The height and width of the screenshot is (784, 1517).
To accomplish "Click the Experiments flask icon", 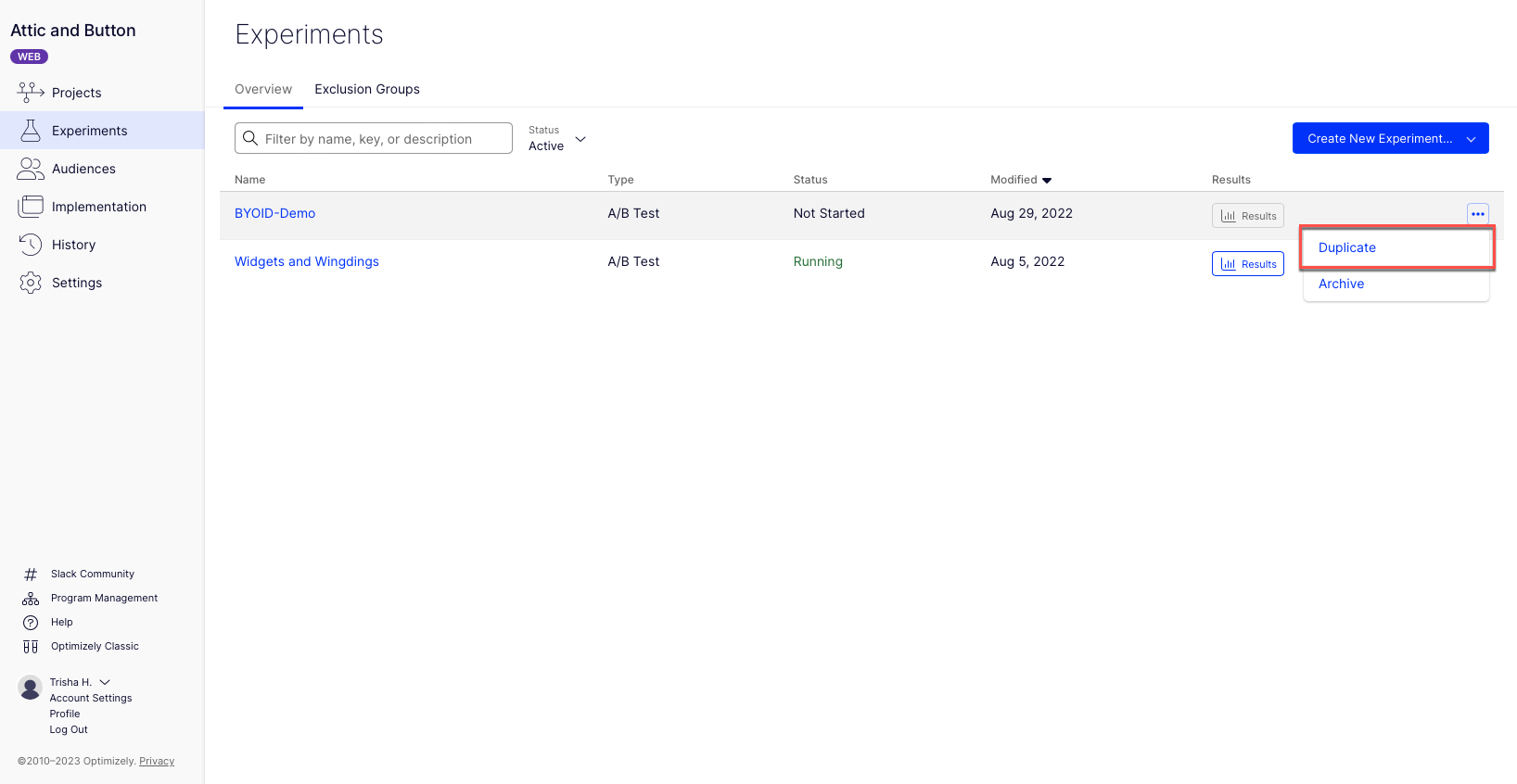I will point(31,131).
